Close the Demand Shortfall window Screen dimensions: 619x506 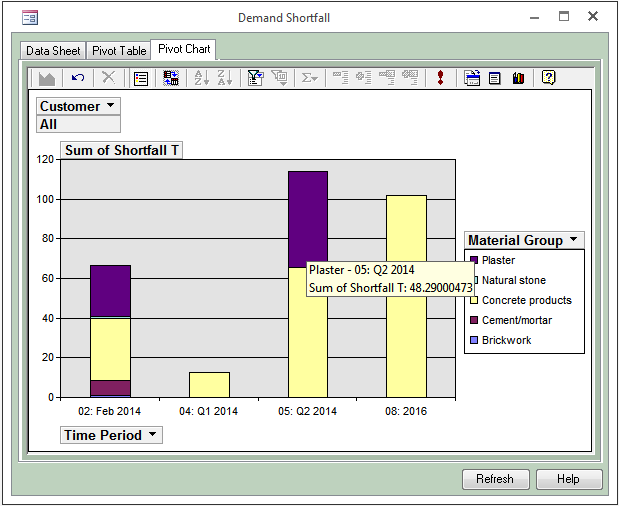[x=593, y=16]
